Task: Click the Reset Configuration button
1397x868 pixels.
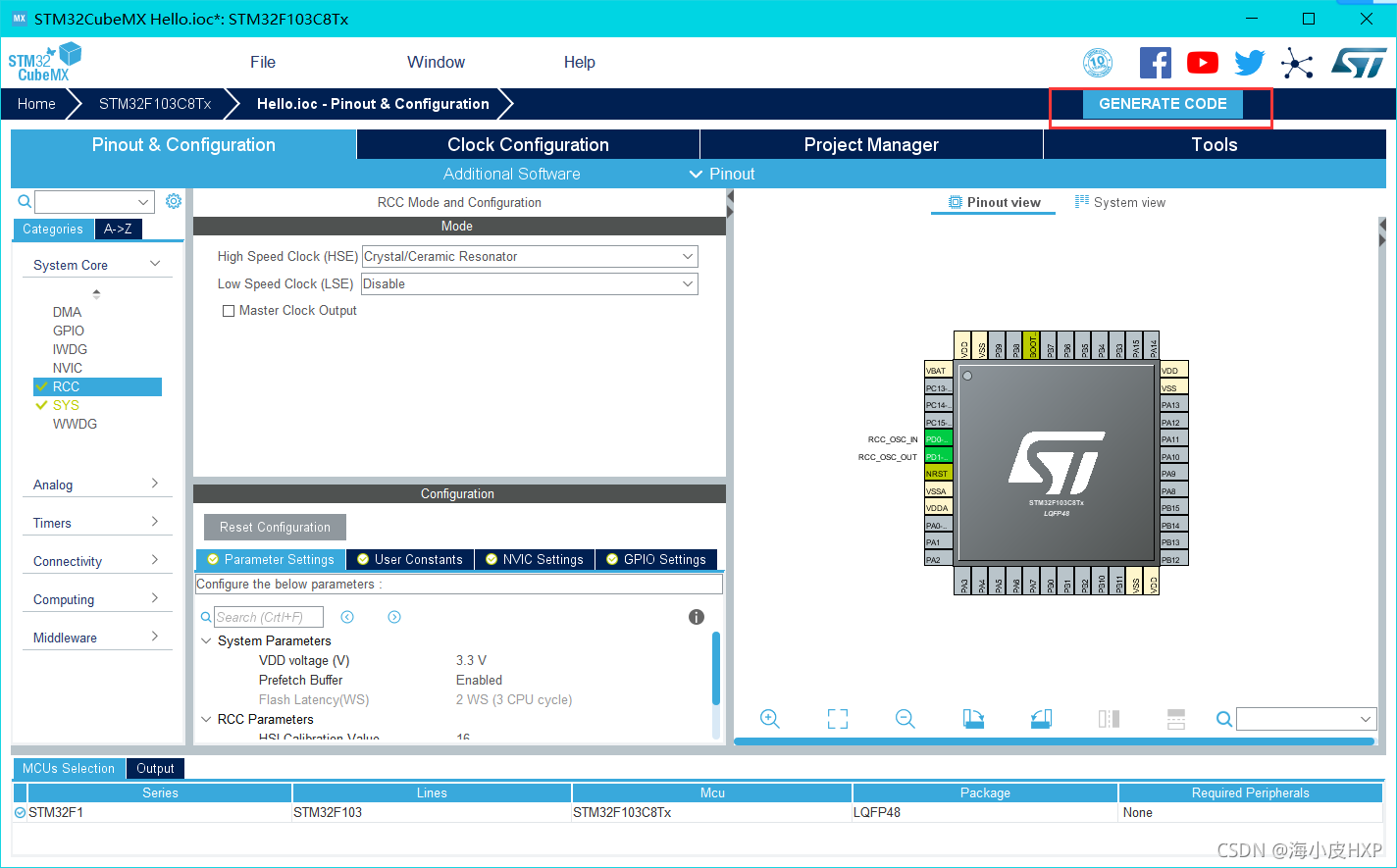Action: [275, 527]
